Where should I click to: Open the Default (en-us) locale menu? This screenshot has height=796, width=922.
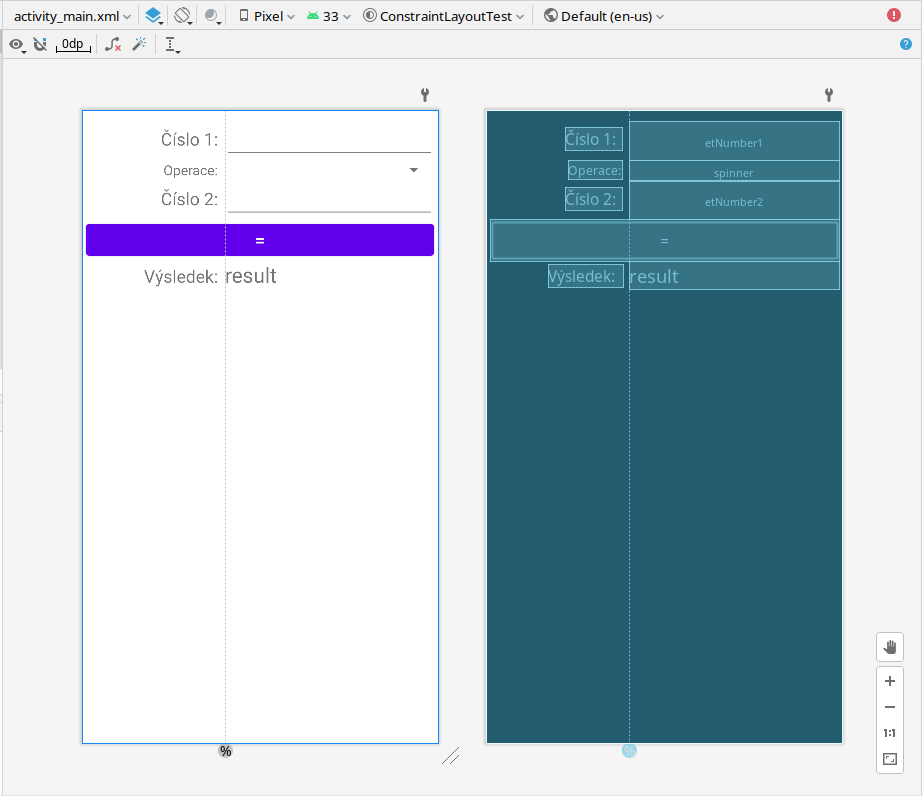tap(604, 16)
